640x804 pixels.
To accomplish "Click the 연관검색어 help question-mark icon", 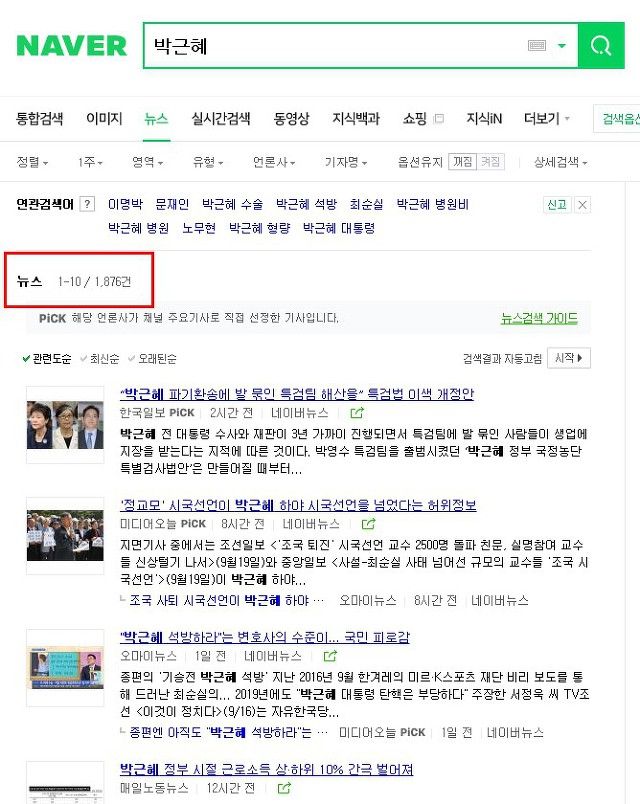I will coord(87,204).
